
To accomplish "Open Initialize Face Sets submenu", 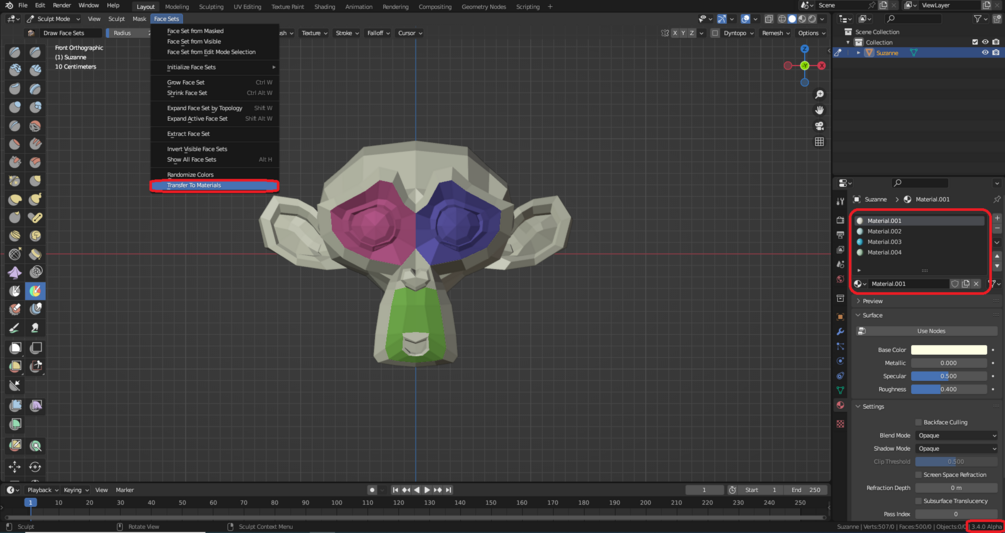I will pyautogui.click(x=214, y=67).
